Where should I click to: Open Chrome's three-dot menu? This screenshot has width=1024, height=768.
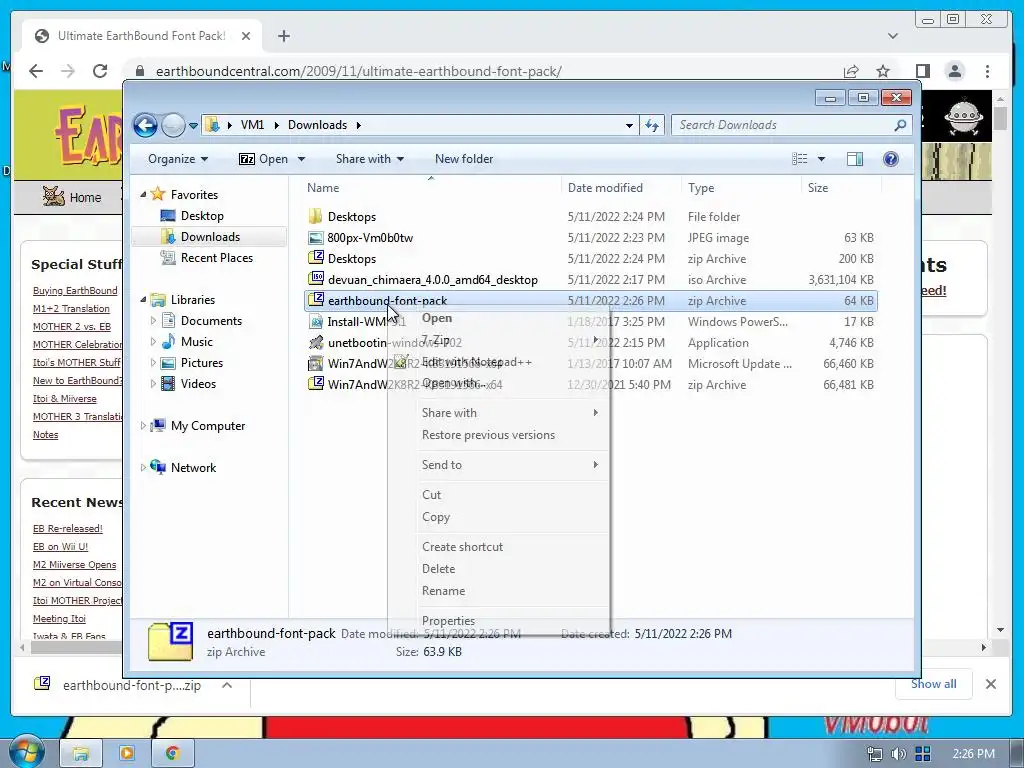point(987,71)
